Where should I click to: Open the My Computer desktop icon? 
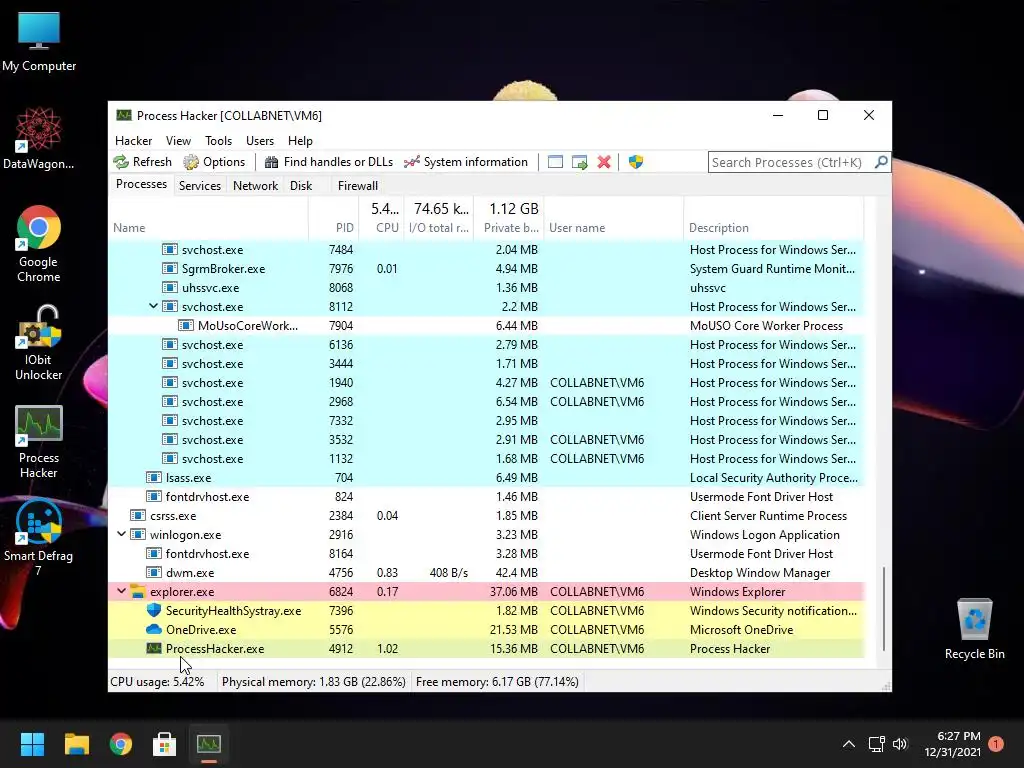(x=39, y=42)
